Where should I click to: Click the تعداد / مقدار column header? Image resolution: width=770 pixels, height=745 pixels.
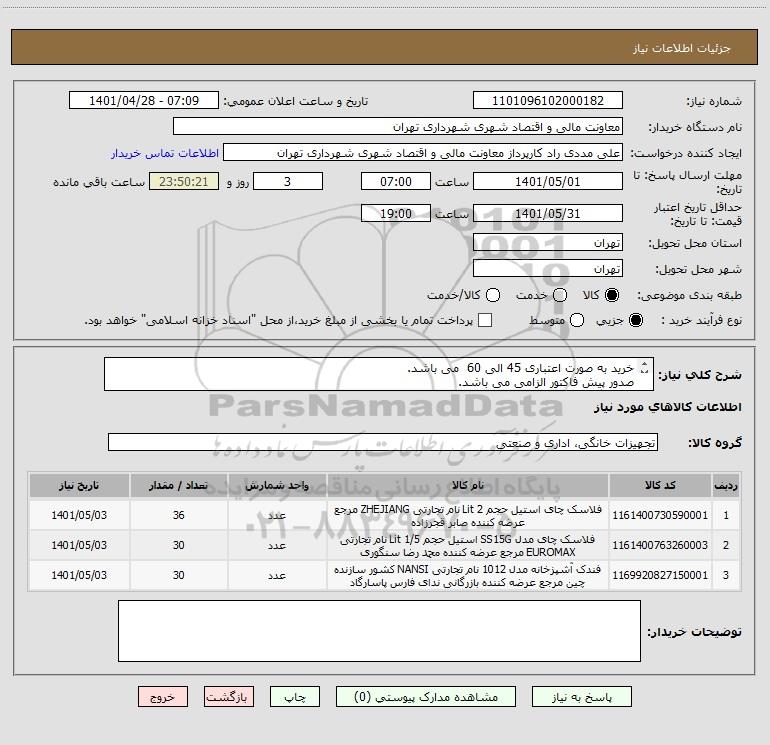click(178, 485)
